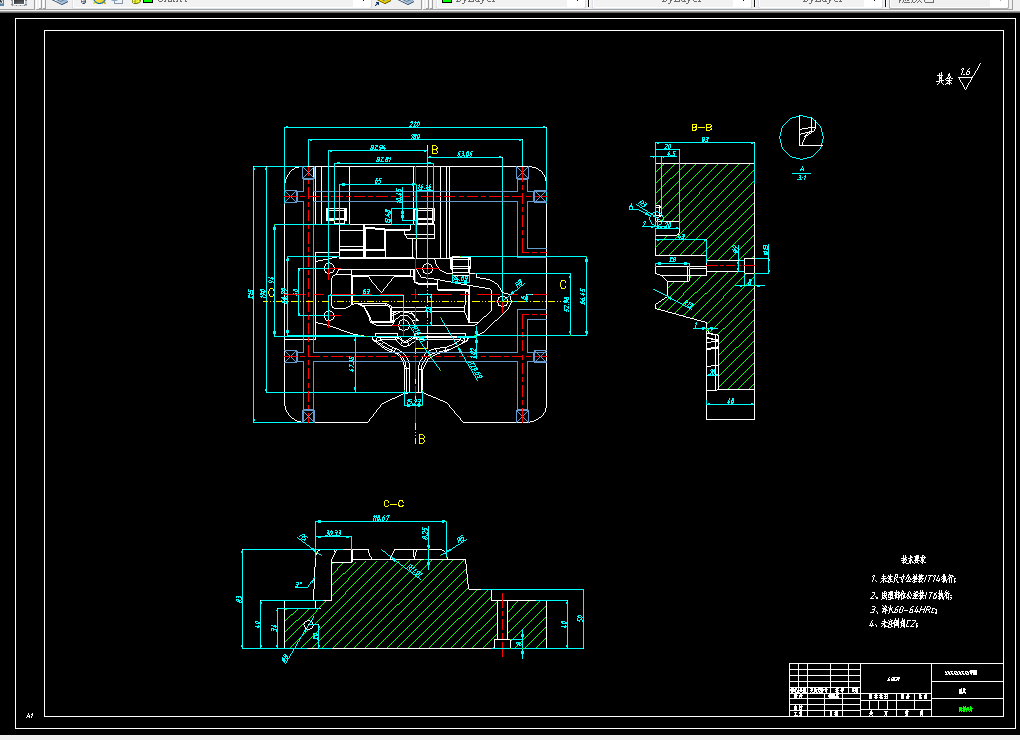Expand the plot style dropdown arrow

click(1000, 2)
